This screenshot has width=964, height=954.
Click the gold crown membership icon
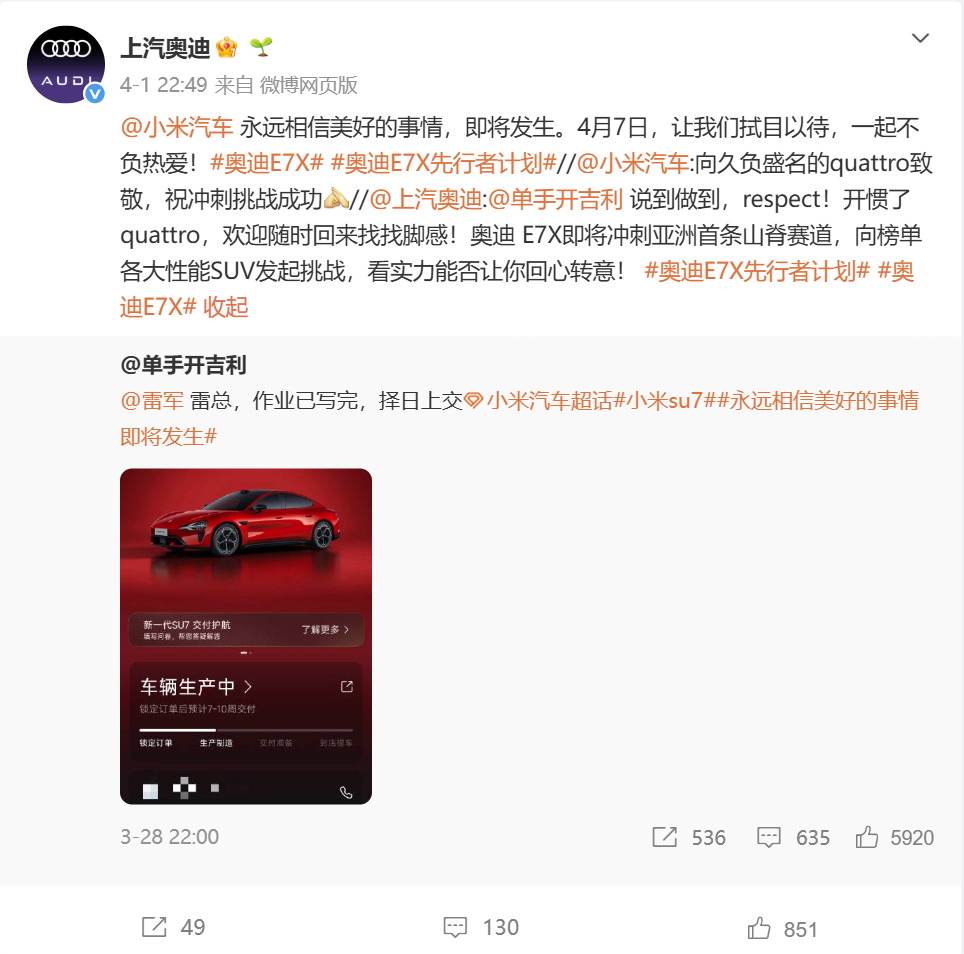point(227,48)
